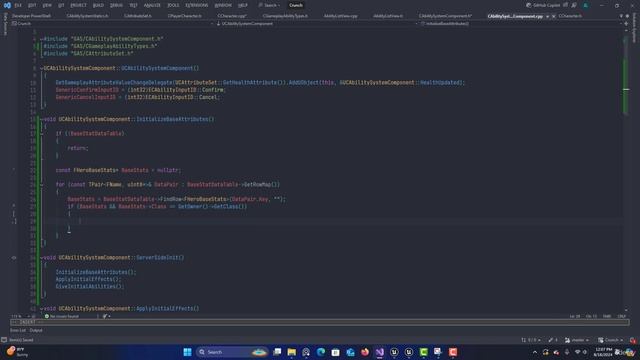Open the green C app in taskbar
This screenshot has height=360, width=640.
pyautogui.click(x=424, y=352)
